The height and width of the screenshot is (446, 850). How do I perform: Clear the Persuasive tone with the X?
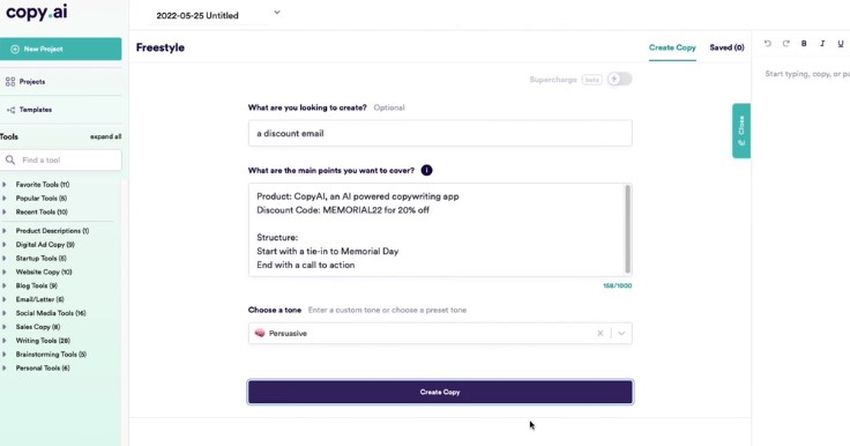(600, 333)
